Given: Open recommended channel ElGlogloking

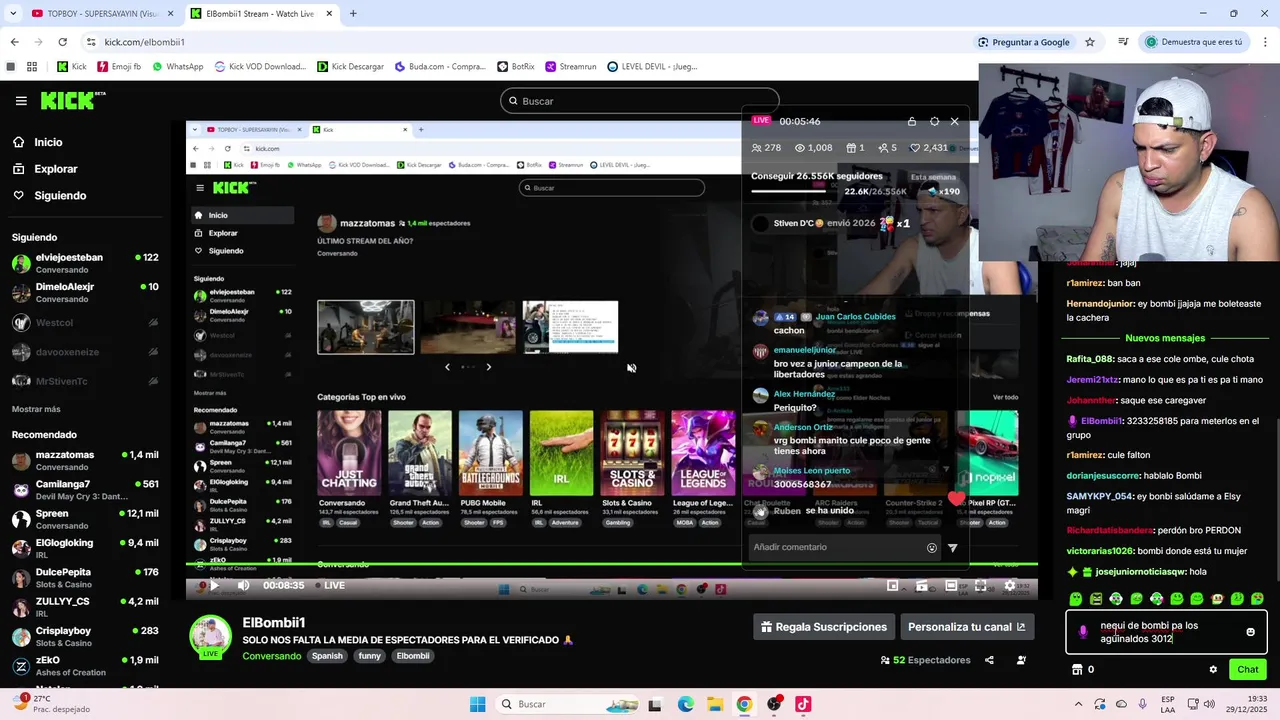Looking at the screenshot, I should (x=85, y=548).
